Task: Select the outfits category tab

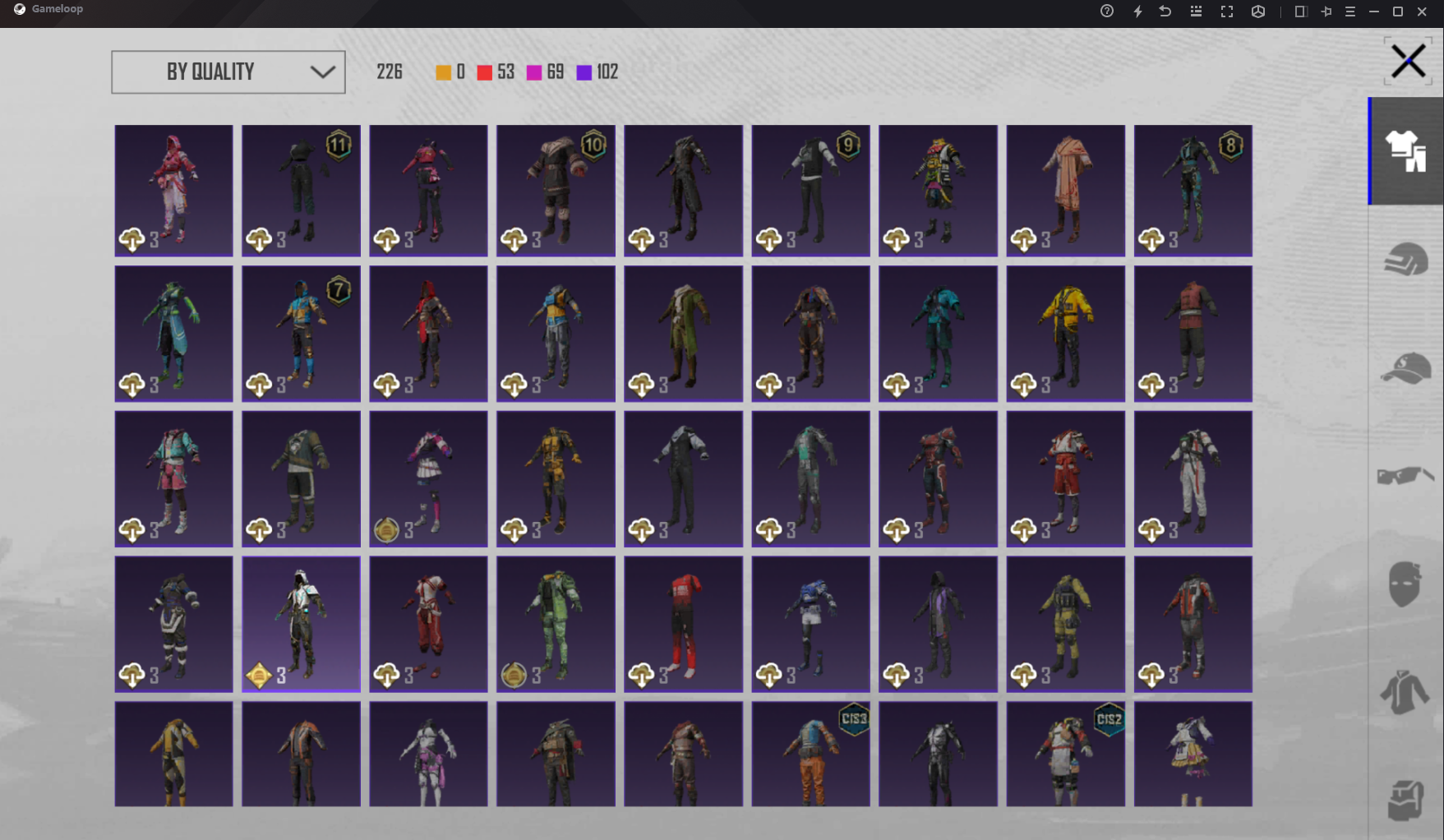Action: (x=1405, y=151)
